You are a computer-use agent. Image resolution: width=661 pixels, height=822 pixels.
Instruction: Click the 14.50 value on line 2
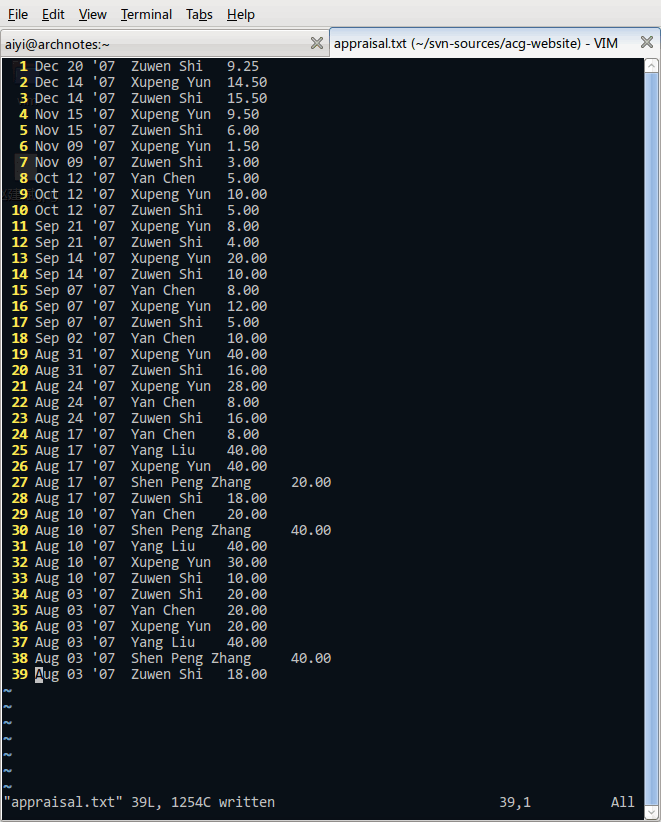pyautogui.click(x=247, y=82)
